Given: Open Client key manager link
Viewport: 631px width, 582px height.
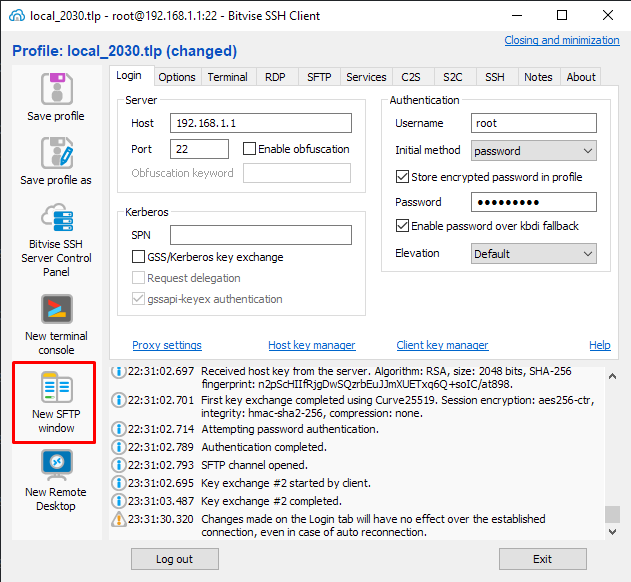Looking at the screenshot, I should (442, 345).
